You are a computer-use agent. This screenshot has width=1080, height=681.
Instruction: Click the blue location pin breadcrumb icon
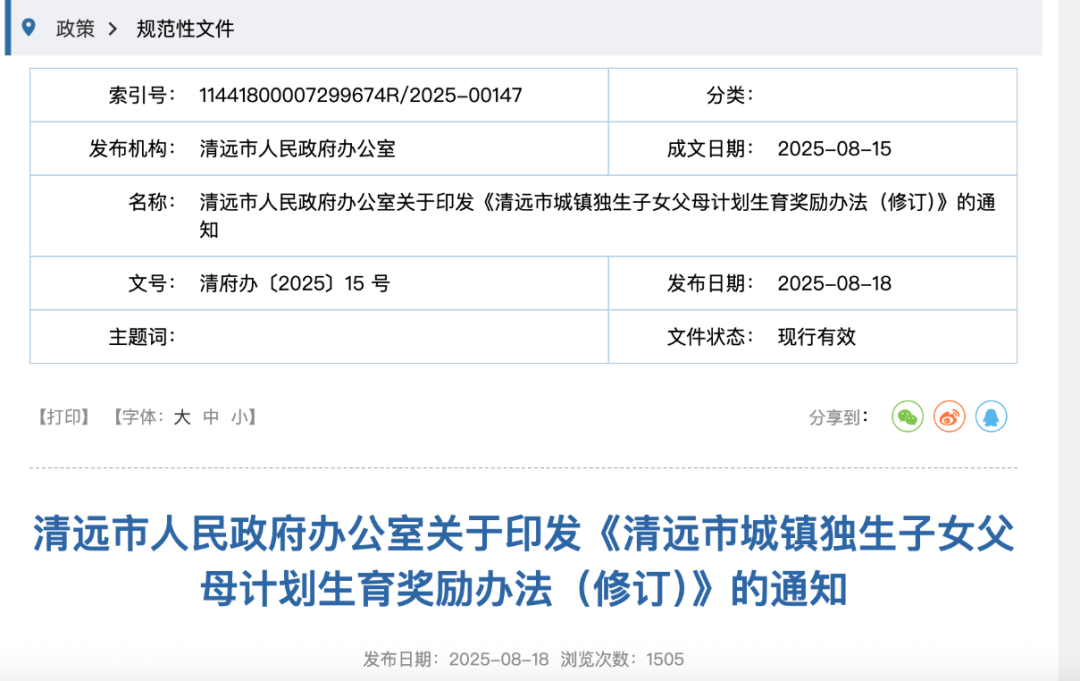click(x=27, y=27)
